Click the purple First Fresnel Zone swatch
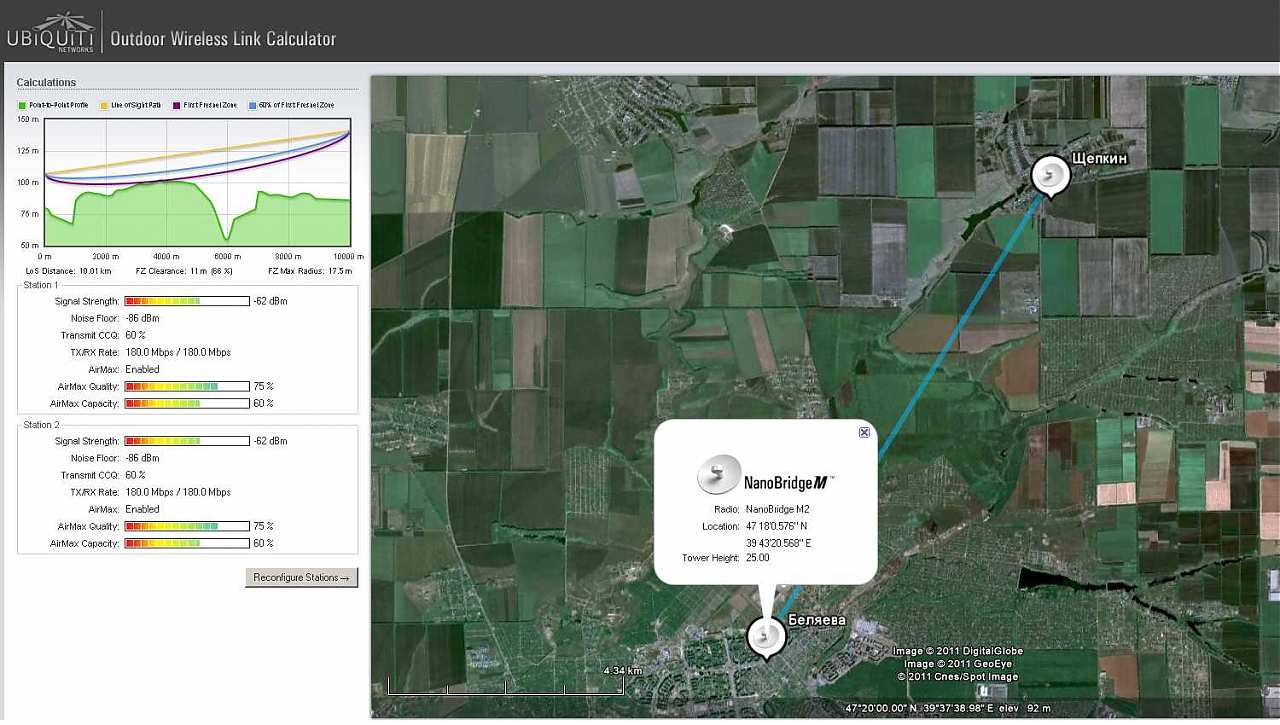 (176, 105)
